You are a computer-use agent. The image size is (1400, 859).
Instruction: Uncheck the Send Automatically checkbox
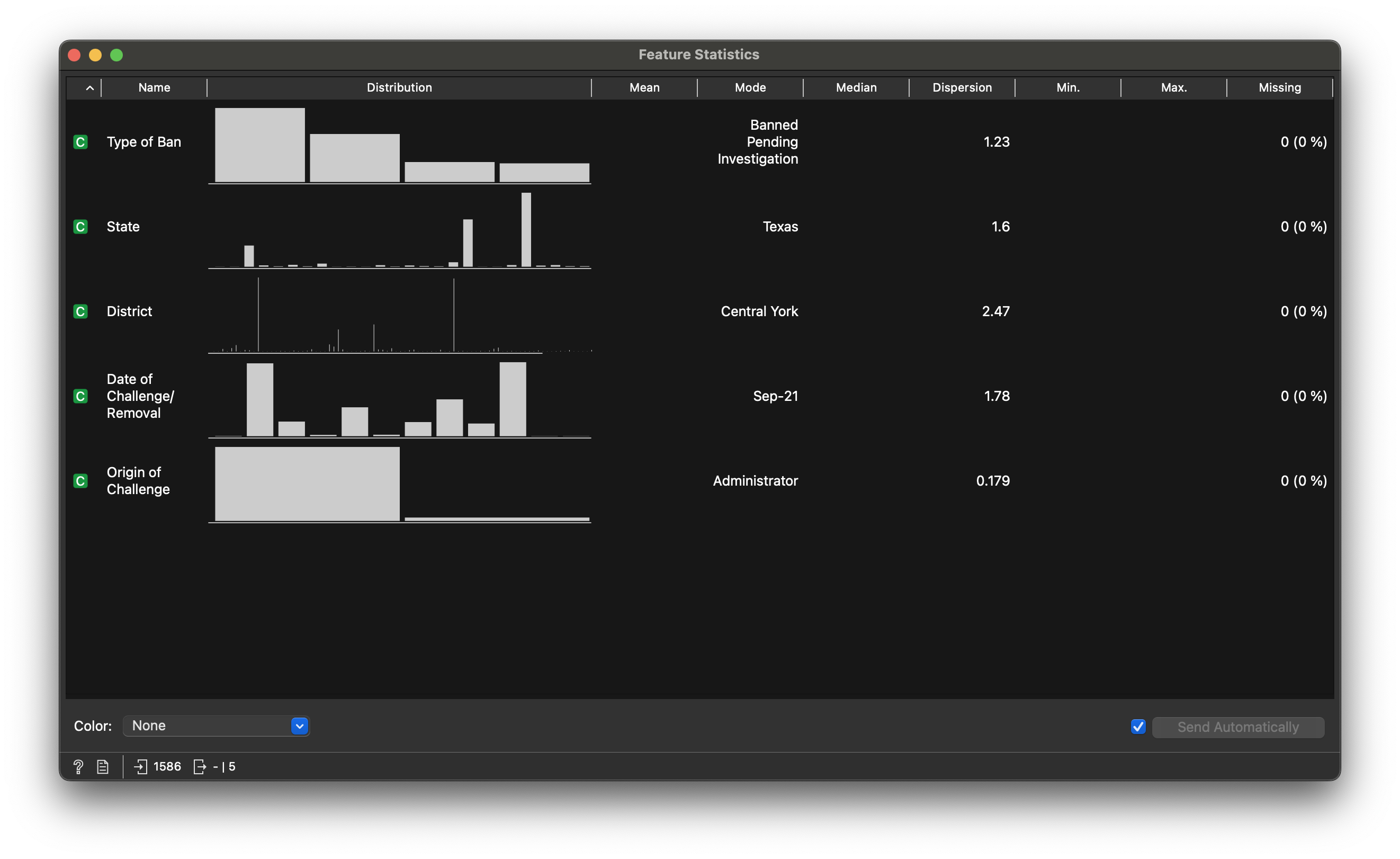pyautogui.click(x=1138, y=727)
